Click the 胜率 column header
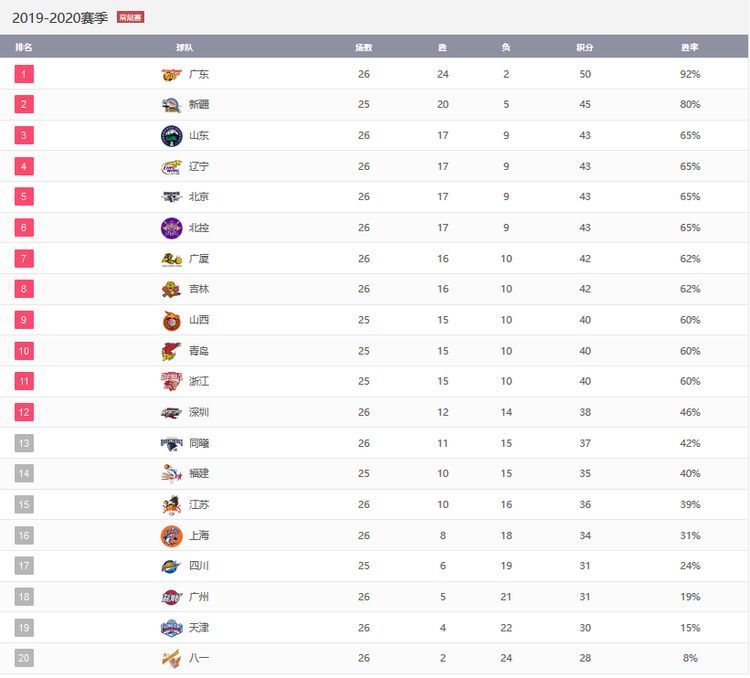750x678 pixels. [x=690, y=47]
